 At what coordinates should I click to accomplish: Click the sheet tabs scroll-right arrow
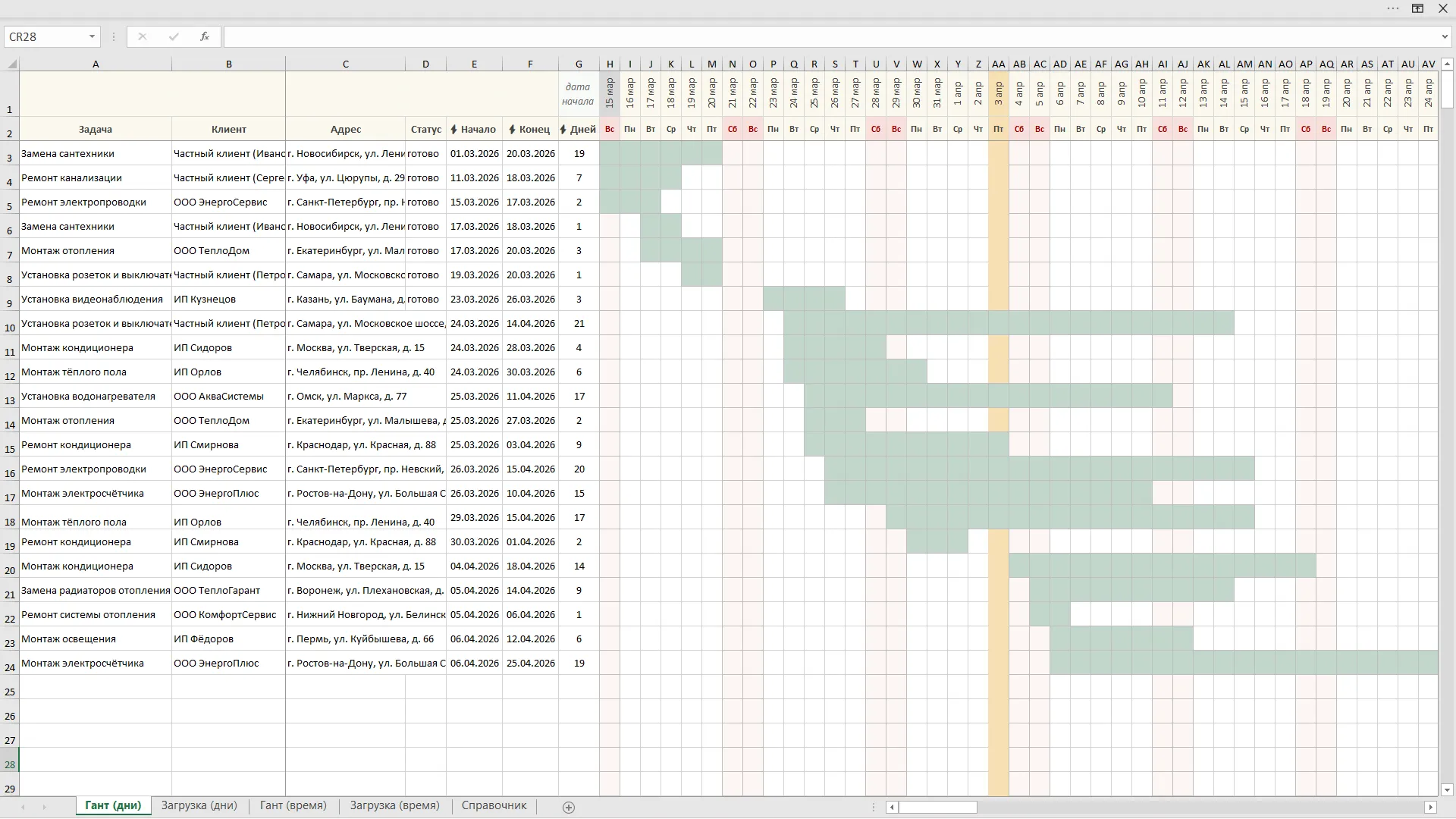(44, 807)
